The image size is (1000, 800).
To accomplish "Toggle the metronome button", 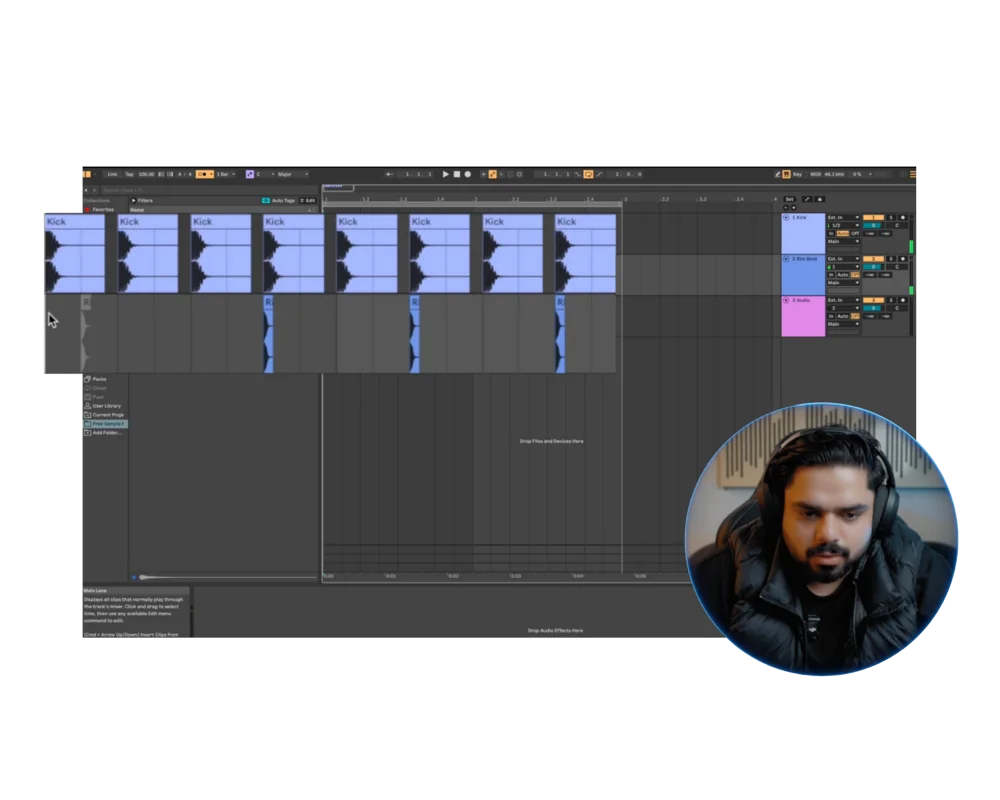I will pyautogui.click(x=202, y=174).
